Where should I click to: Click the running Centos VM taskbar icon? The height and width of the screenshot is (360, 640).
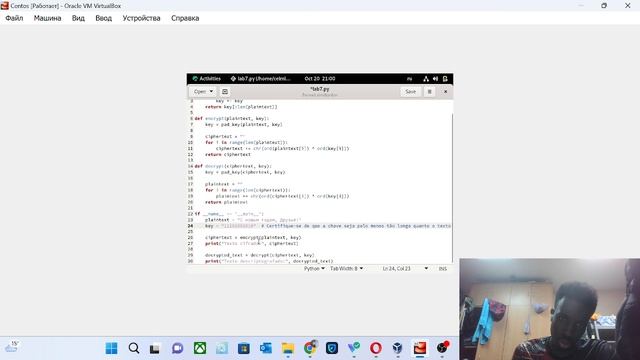420,348
